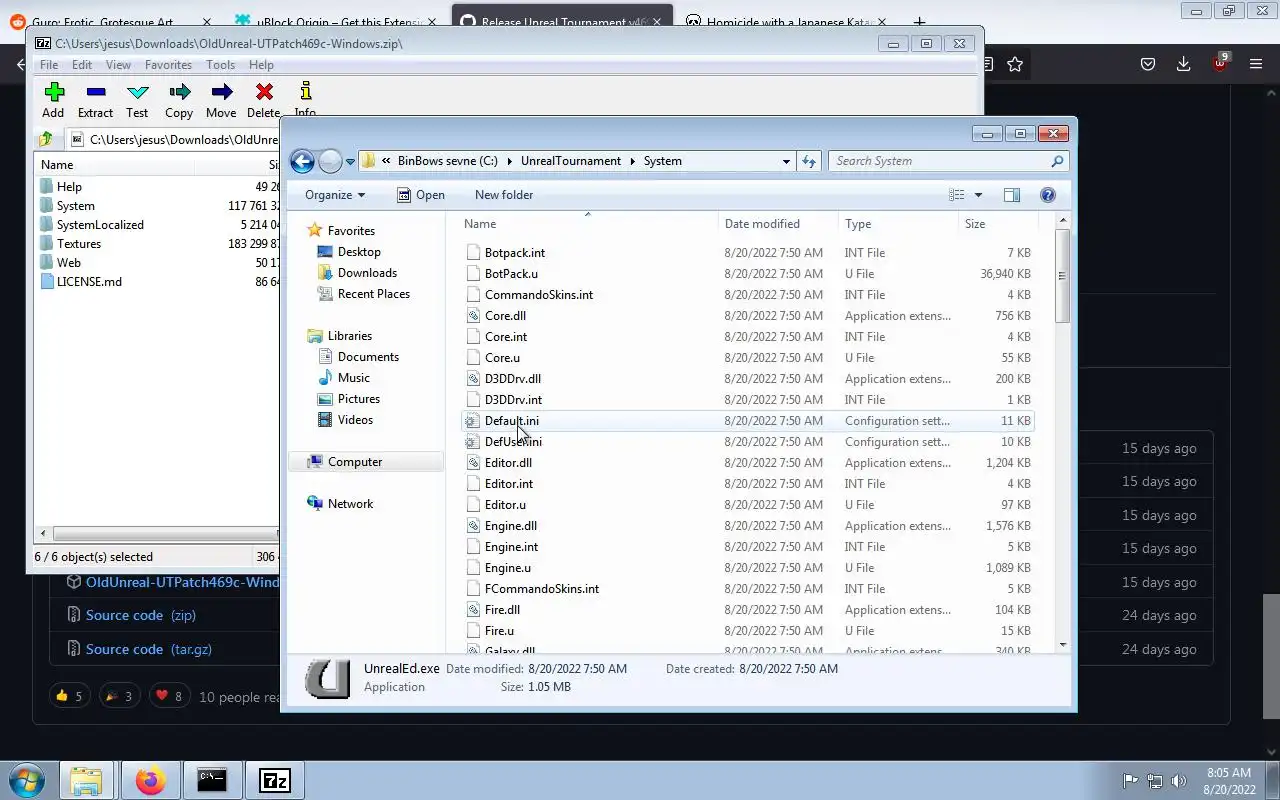Screen dimensions: 1280x800
Task: Click 7-Zip up-one-level folder icon
Action: (46, 139)
